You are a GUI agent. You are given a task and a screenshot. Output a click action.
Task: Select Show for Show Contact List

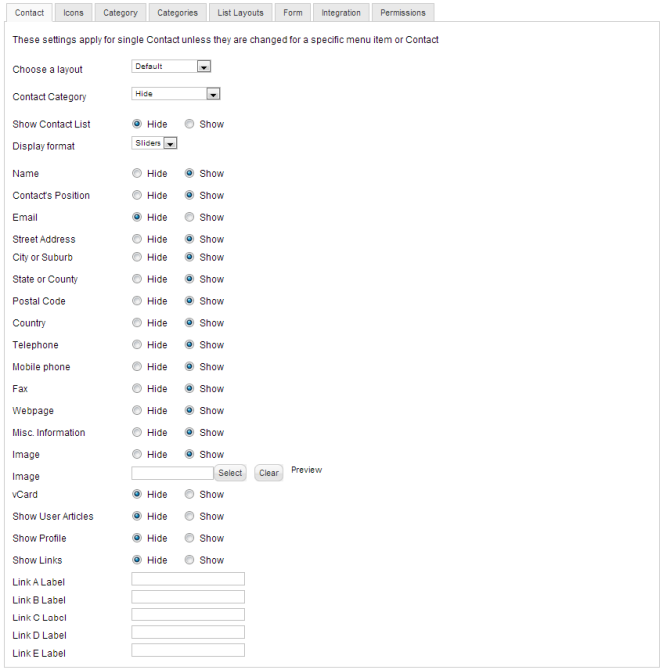[x=190, y=124]
